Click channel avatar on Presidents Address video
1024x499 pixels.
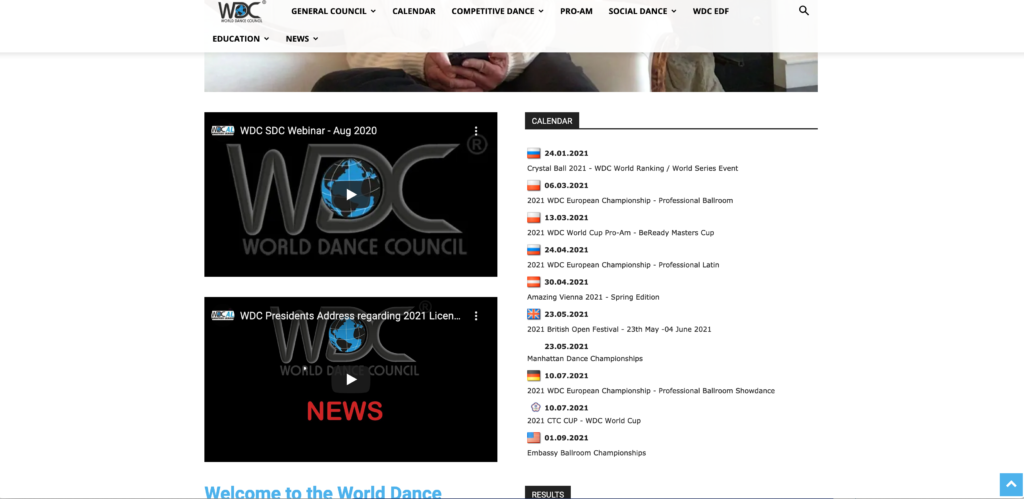point(223,315)
